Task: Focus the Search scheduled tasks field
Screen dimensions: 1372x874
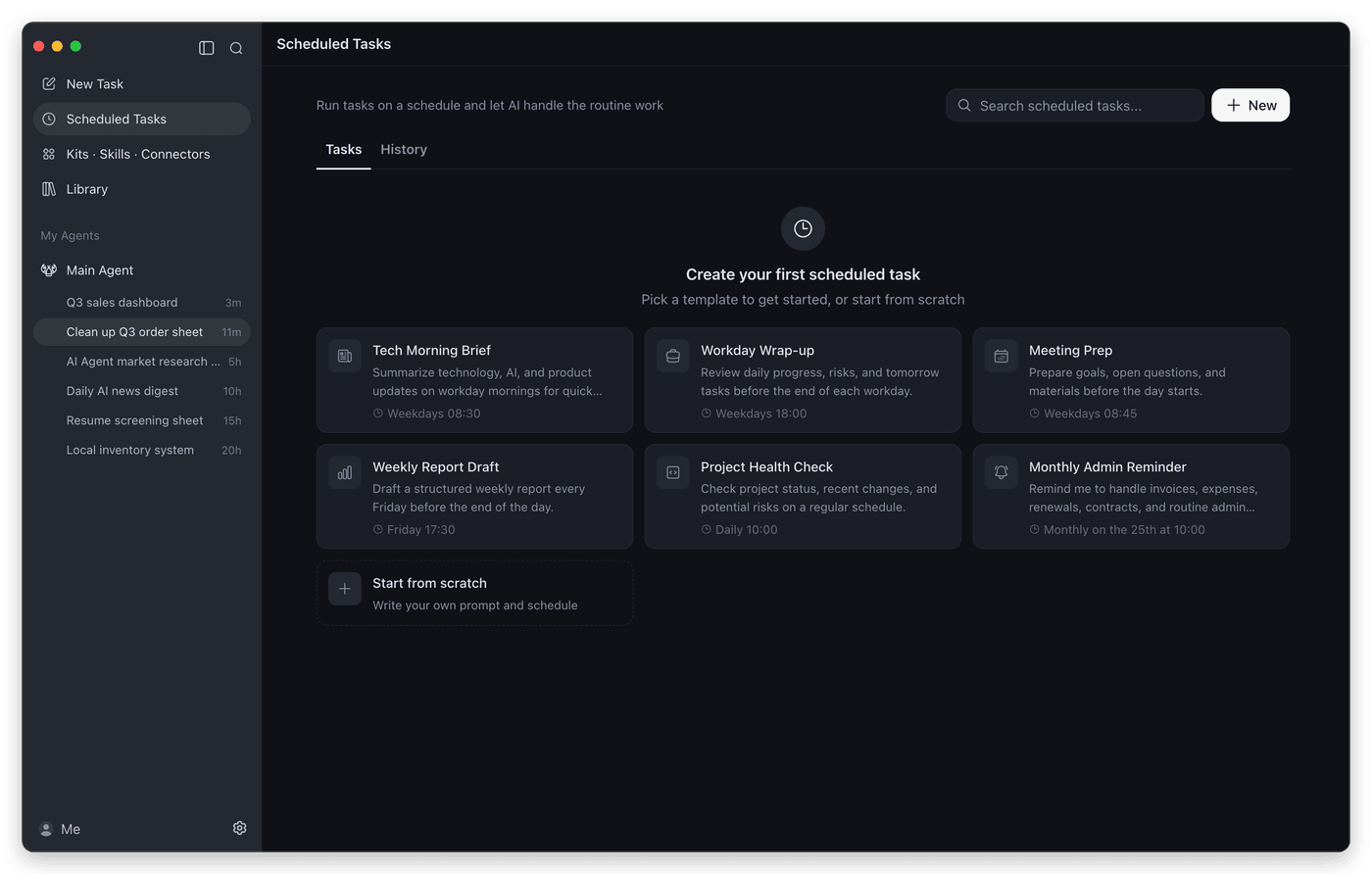Action: click(x=1075, y=106)
